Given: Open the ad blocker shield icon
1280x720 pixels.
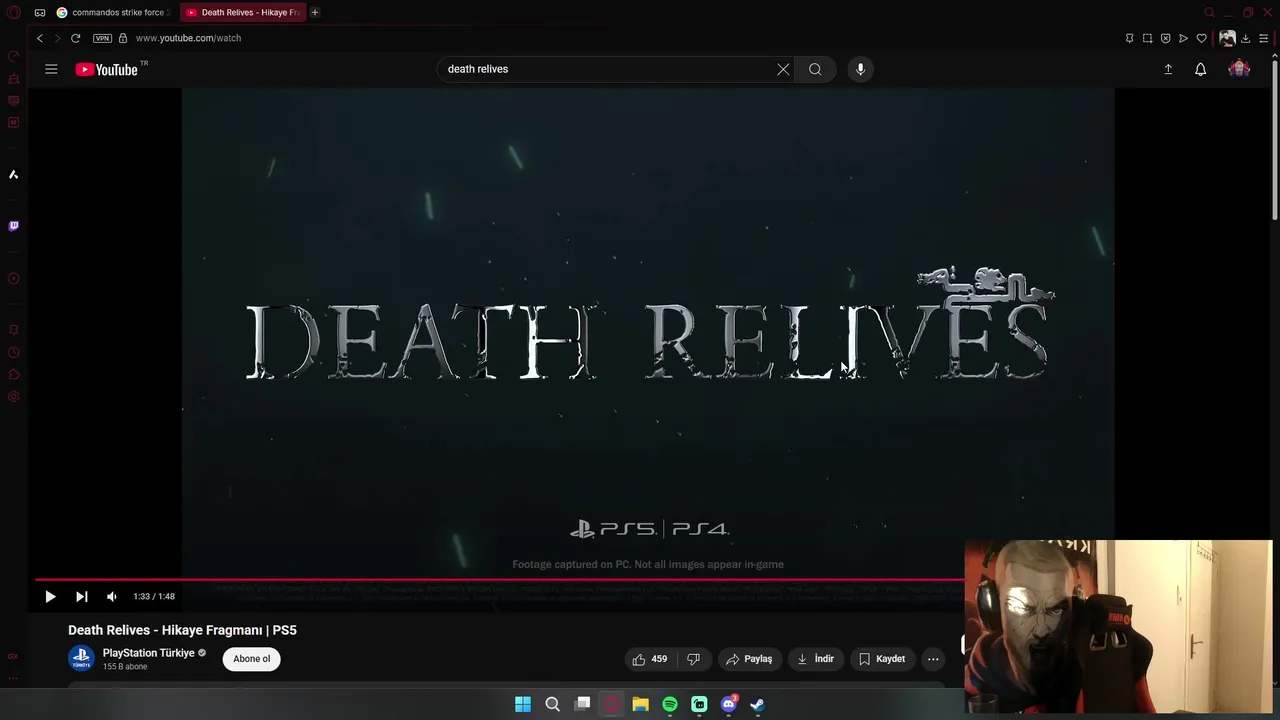Looking at the screenshot, I should point(1166,38).
